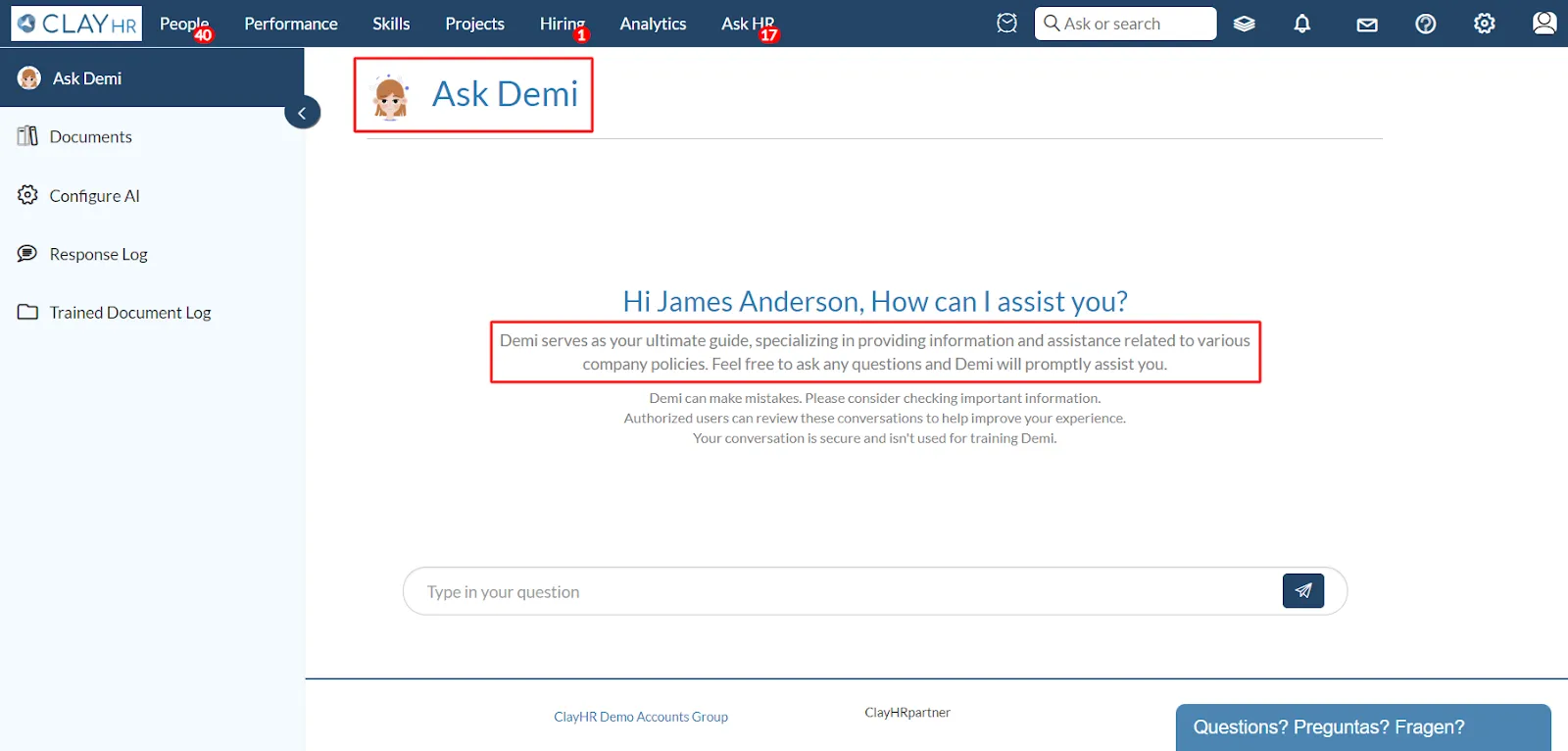
Task: Click the 'Hi James Anderson' greeting
Action: (875, 301)
